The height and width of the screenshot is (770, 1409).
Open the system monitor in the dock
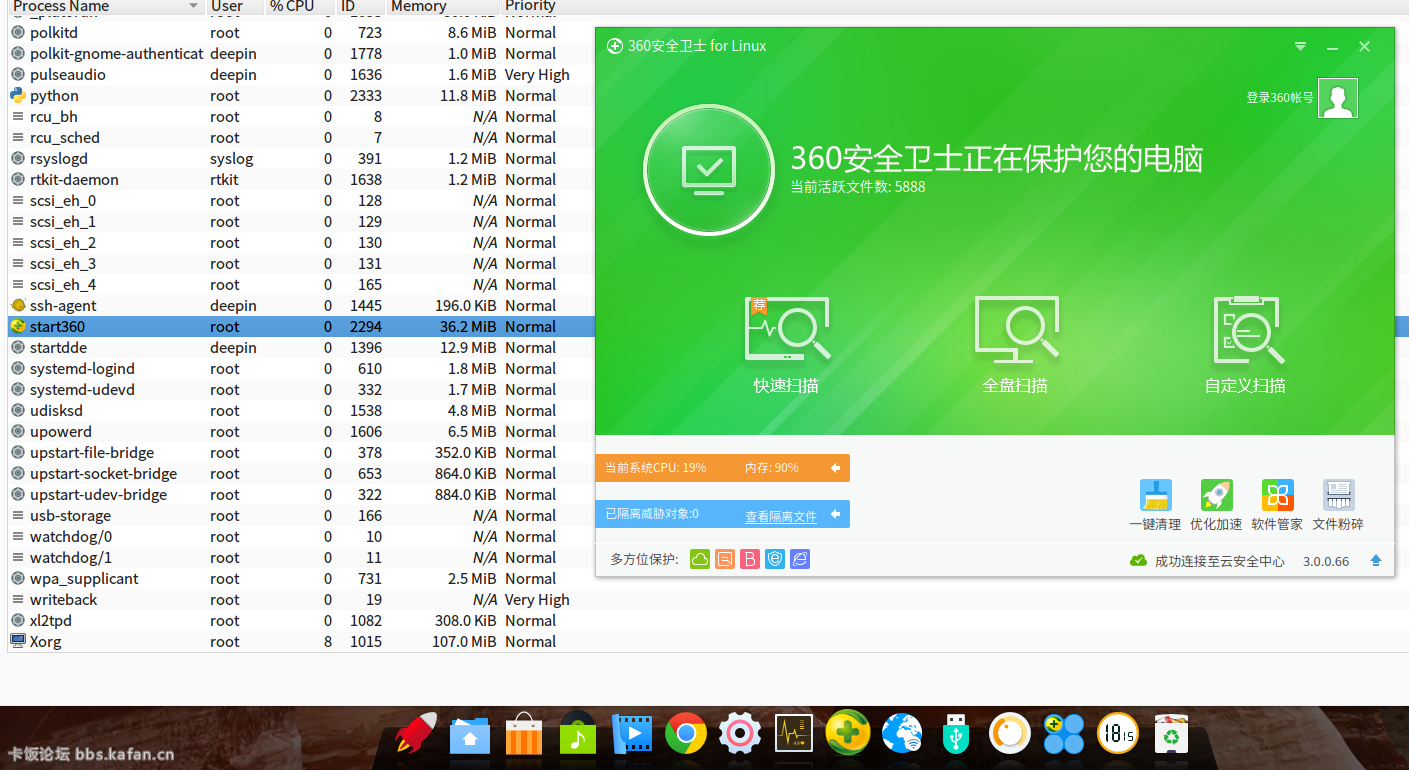tap(794, 734)
